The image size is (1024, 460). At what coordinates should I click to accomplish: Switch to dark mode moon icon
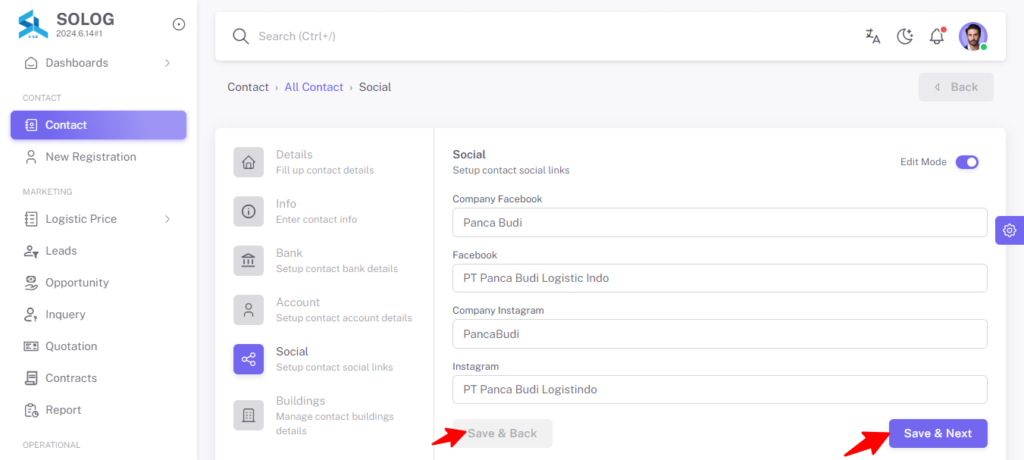point(904,37)
